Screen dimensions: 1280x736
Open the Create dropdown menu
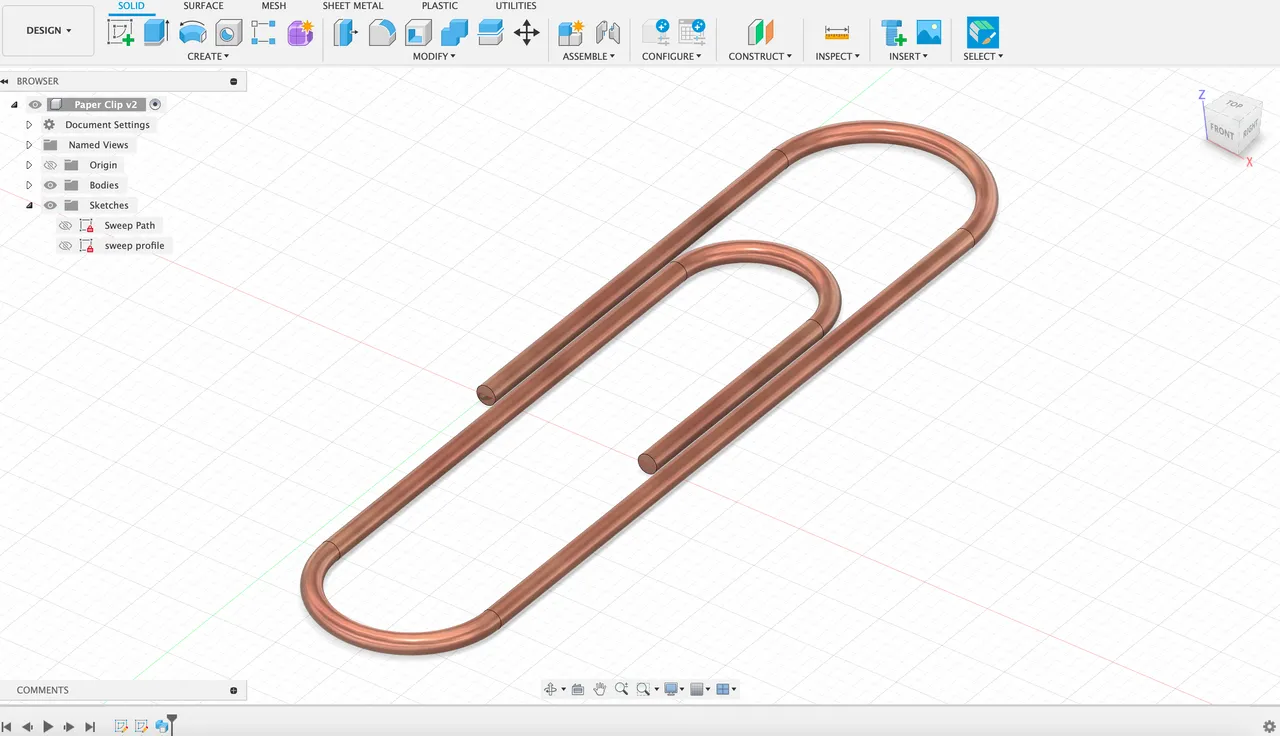pos(208,56)
